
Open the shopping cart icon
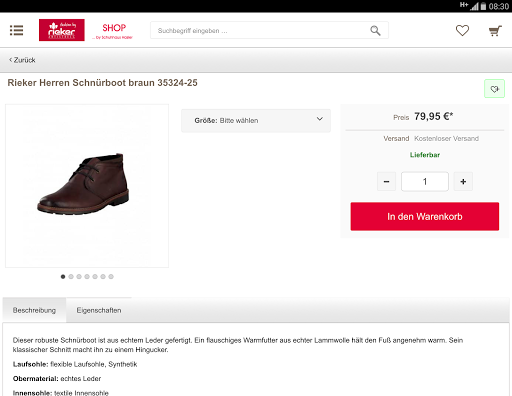[495, 31]
